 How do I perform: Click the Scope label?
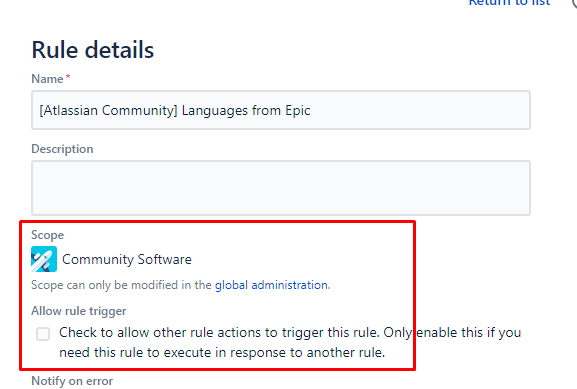pyautogui.click(x=47, y=235)
